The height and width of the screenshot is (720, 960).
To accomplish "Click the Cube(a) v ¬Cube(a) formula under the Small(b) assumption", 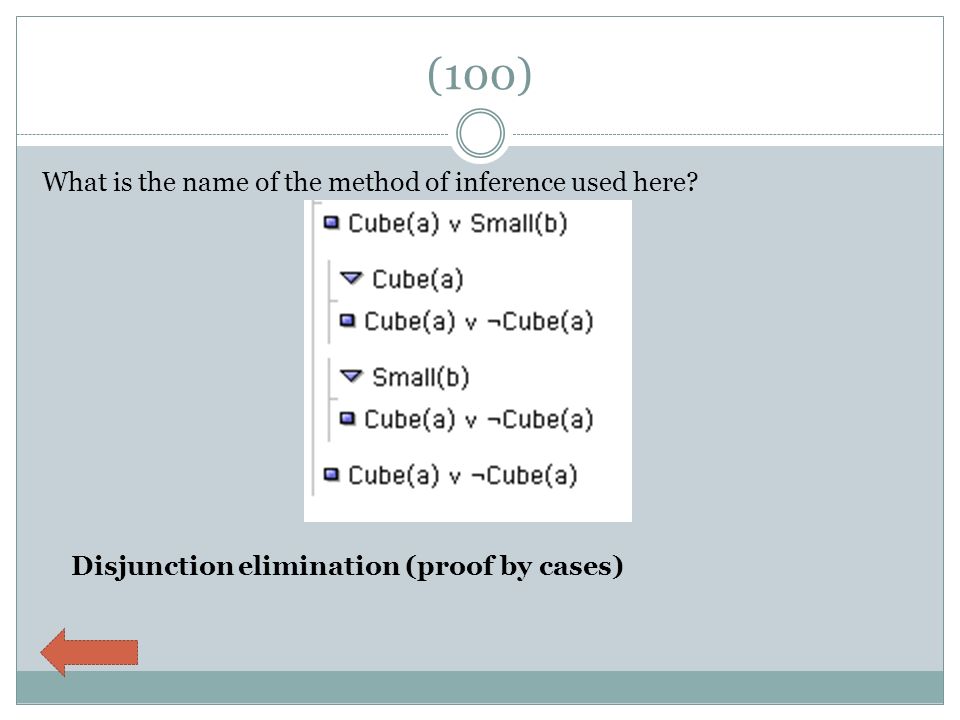I will click(x=479, y=419).
